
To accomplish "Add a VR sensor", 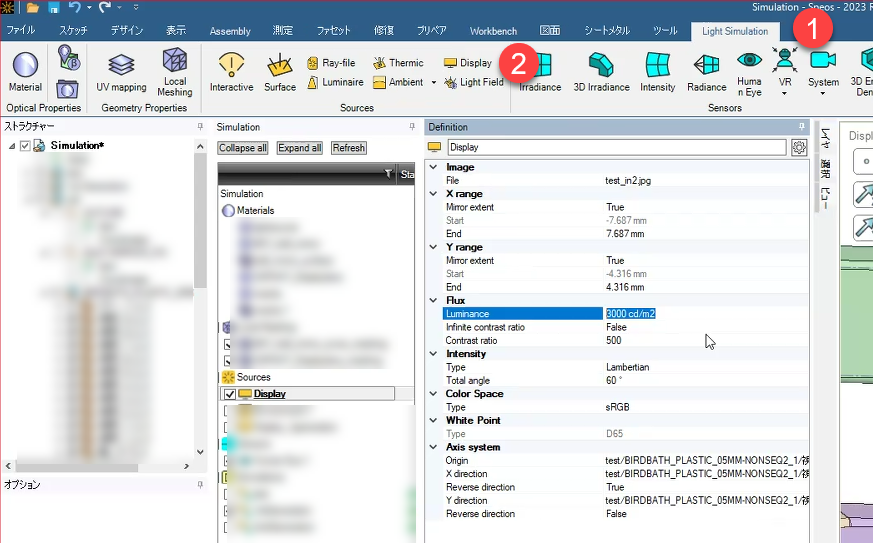I will tap(784, 71).
